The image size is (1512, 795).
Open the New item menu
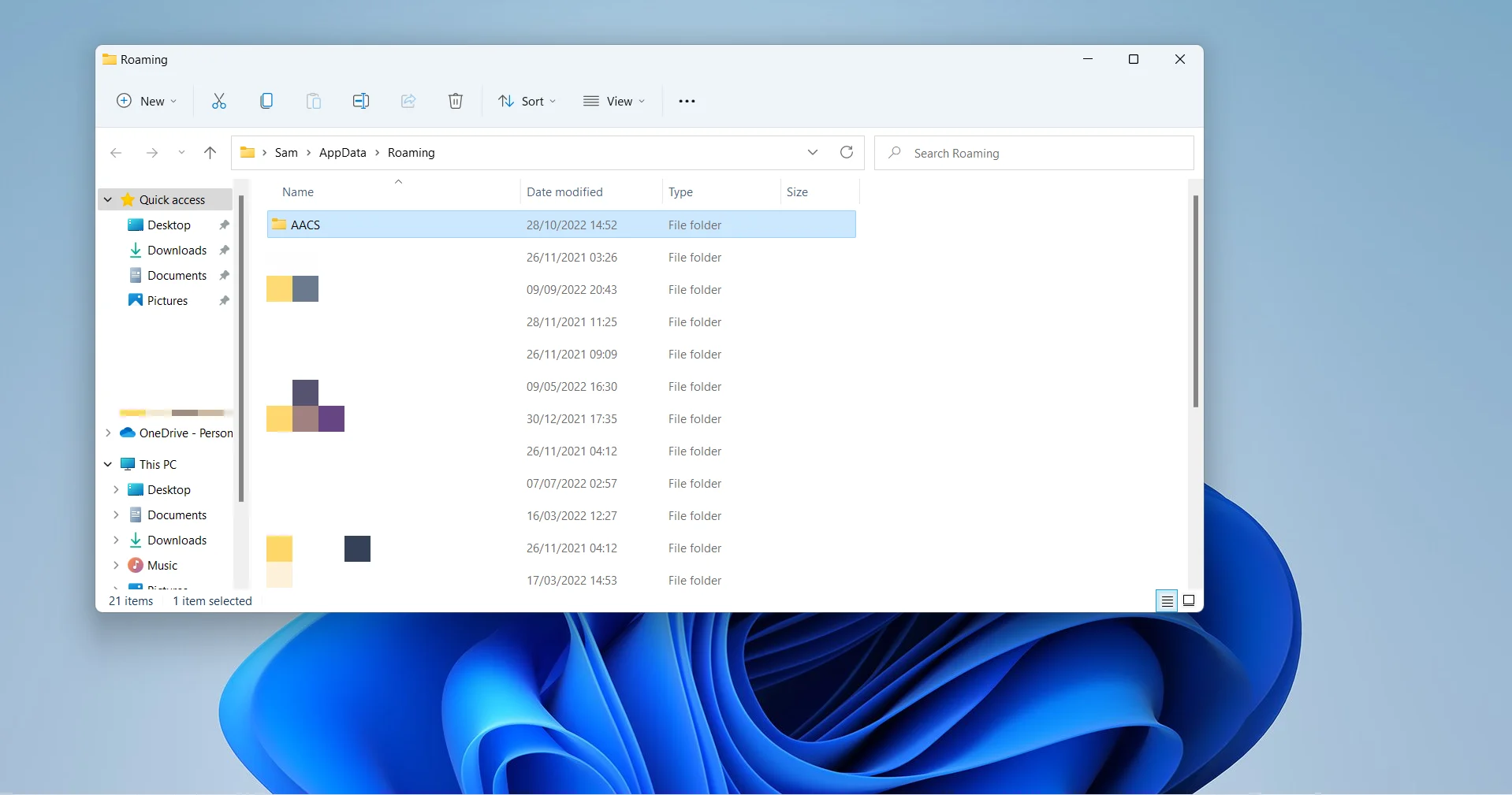147,101
